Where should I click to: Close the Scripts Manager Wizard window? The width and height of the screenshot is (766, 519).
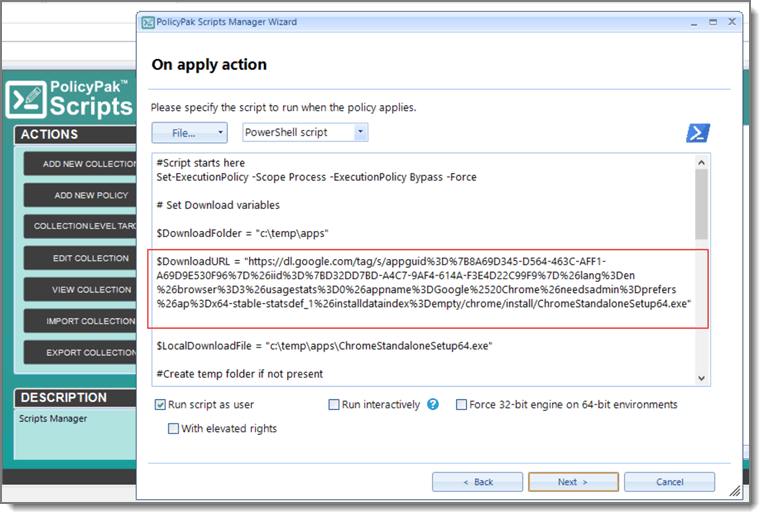(732, 22)
